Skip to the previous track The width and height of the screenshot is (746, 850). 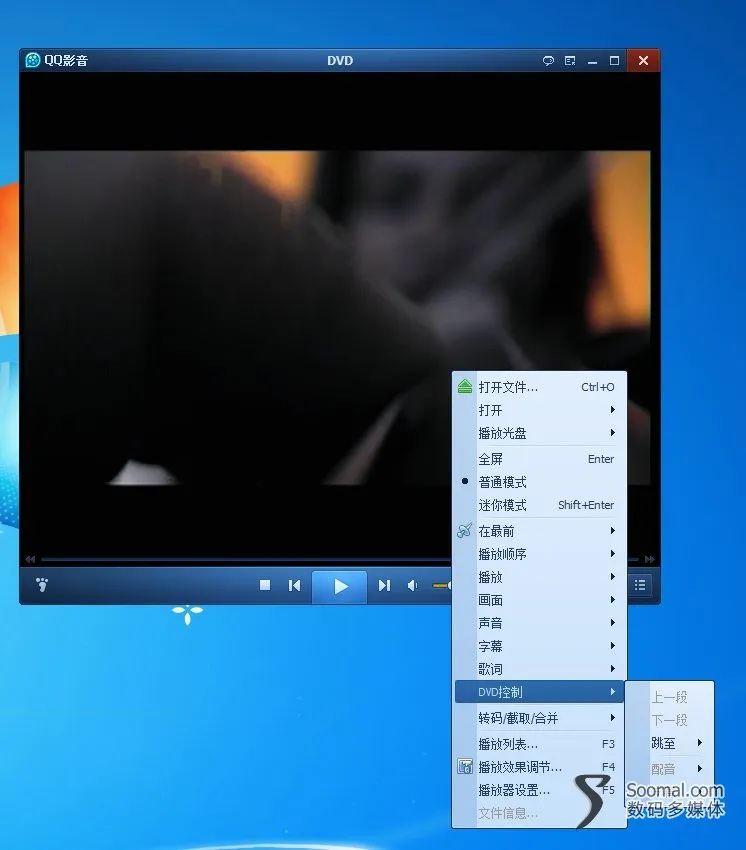click(x=294, y=585)
